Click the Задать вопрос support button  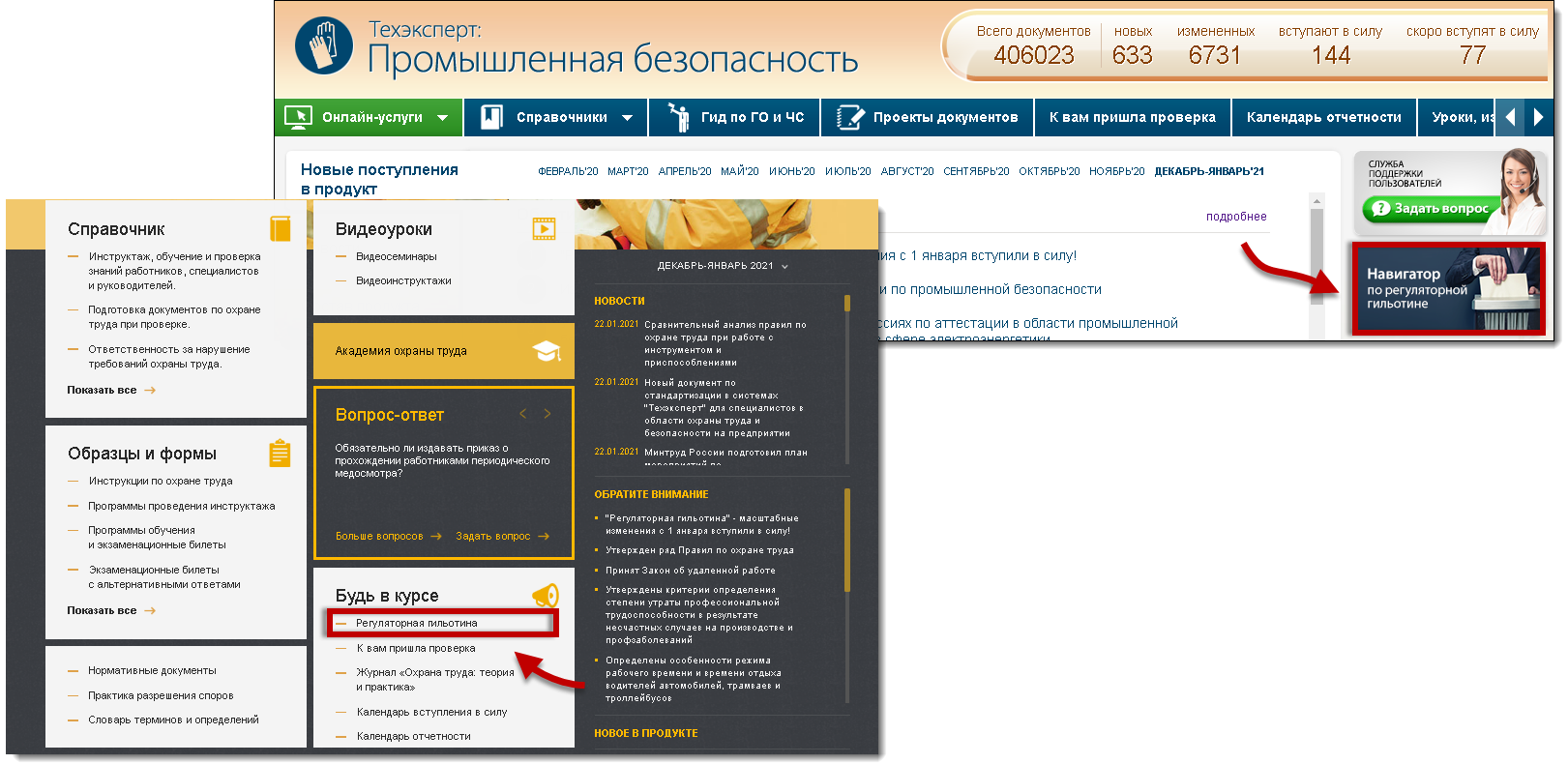(1429, 208)
